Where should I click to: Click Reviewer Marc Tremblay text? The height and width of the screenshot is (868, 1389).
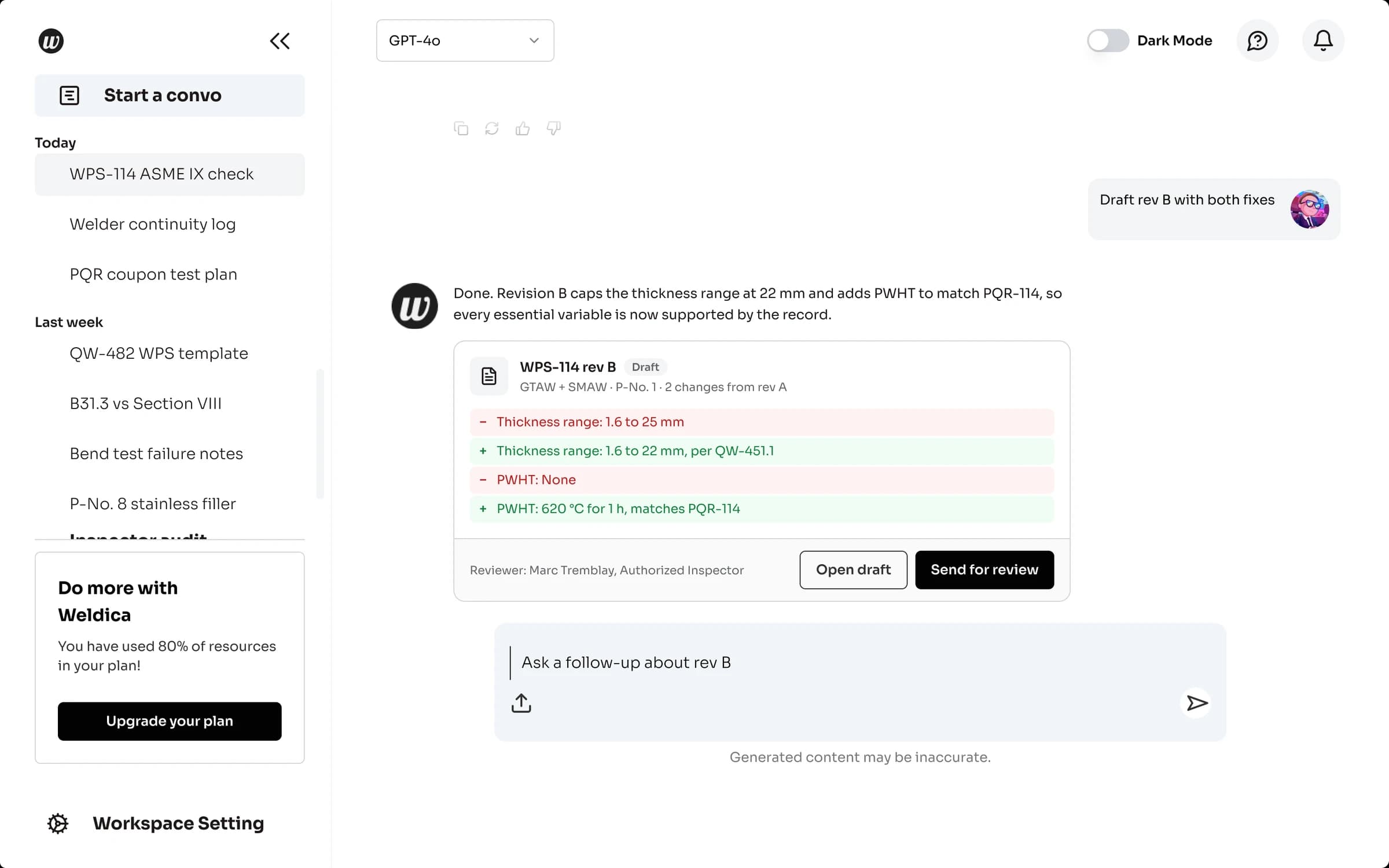(x=607, y=571)
